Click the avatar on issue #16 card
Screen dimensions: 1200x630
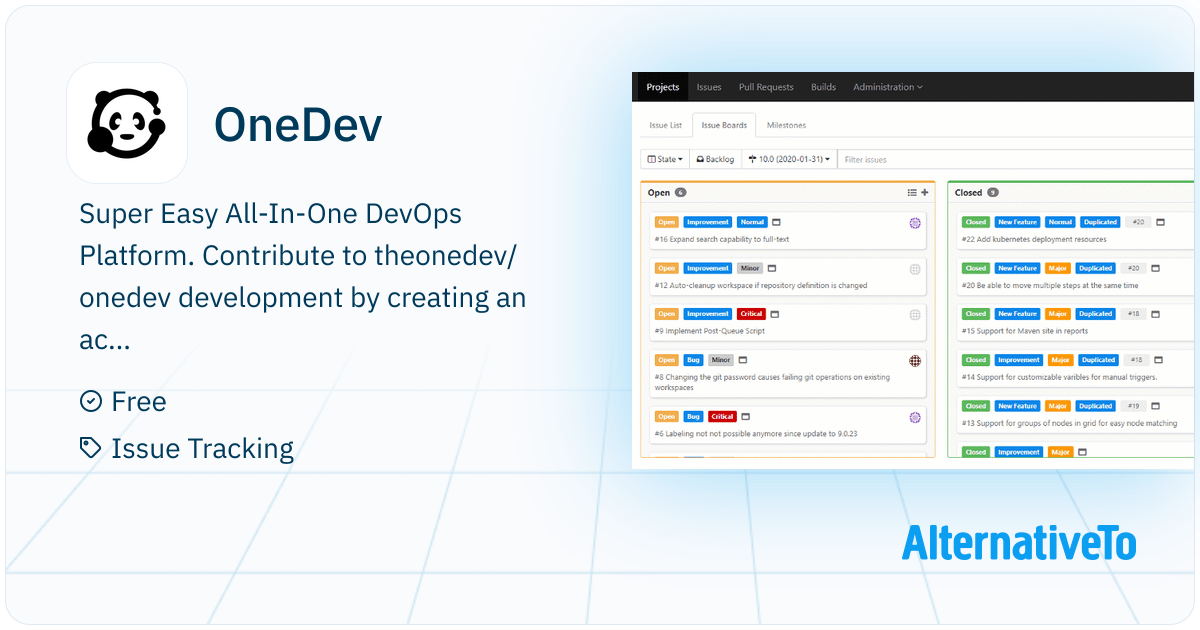tap(915, 223)
